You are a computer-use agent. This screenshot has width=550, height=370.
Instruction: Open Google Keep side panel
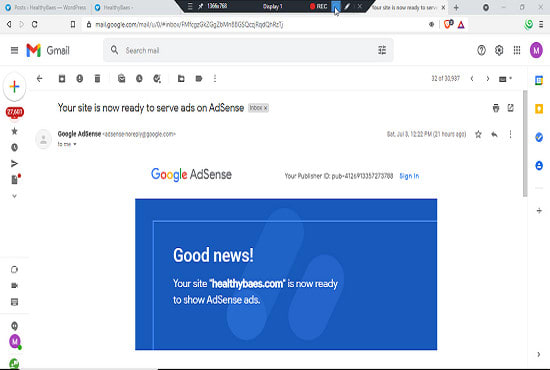tap(539, 109)
